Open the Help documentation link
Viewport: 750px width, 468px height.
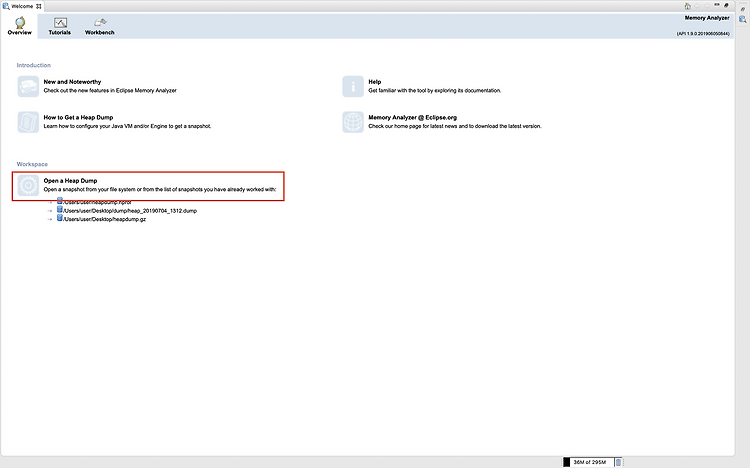(375, 82)
